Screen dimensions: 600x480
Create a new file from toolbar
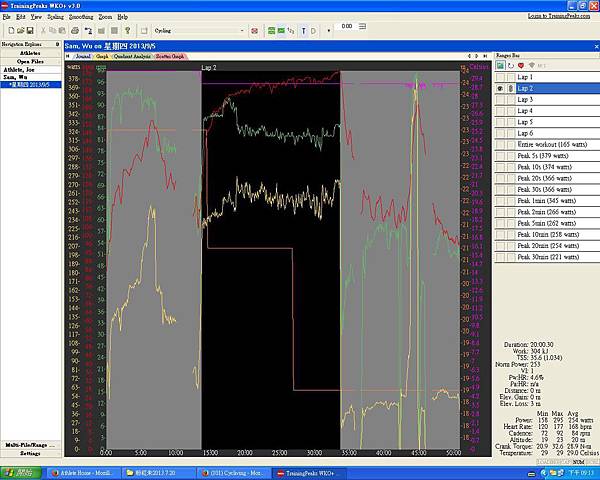pos(11,31)
